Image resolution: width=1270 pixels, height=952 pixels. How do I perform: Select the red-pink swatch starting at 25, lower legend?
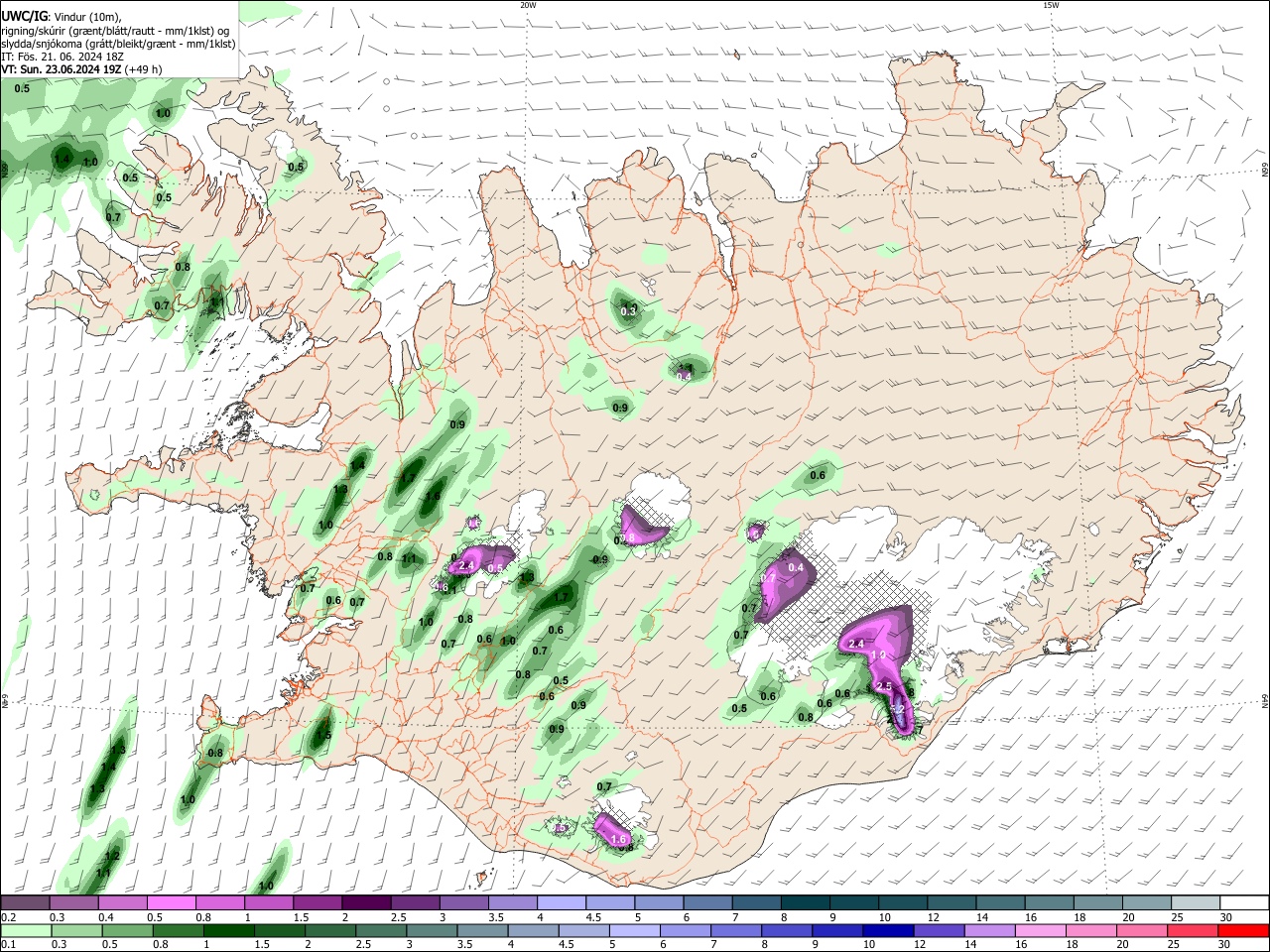pos(1191,931)
